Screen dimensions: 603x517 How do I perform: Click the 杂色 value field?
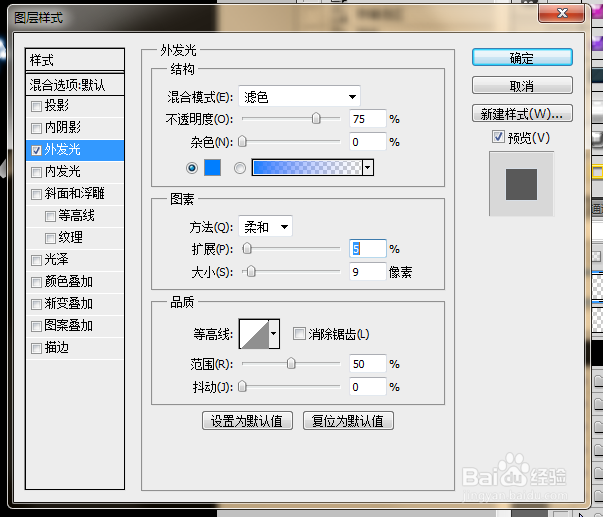[x=367, y=142]
